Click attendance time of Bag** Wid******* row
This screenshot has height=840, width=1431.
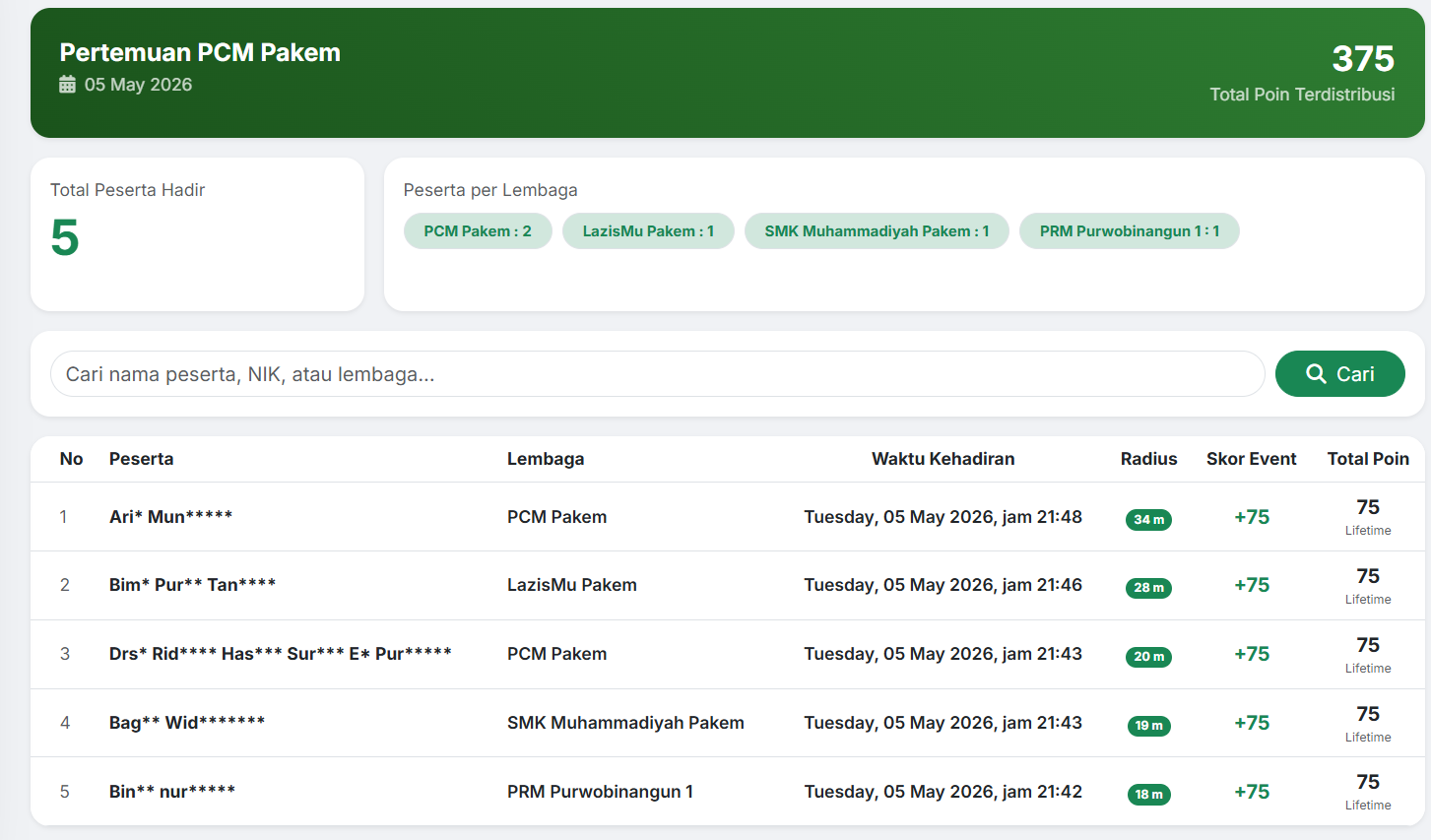943,723
